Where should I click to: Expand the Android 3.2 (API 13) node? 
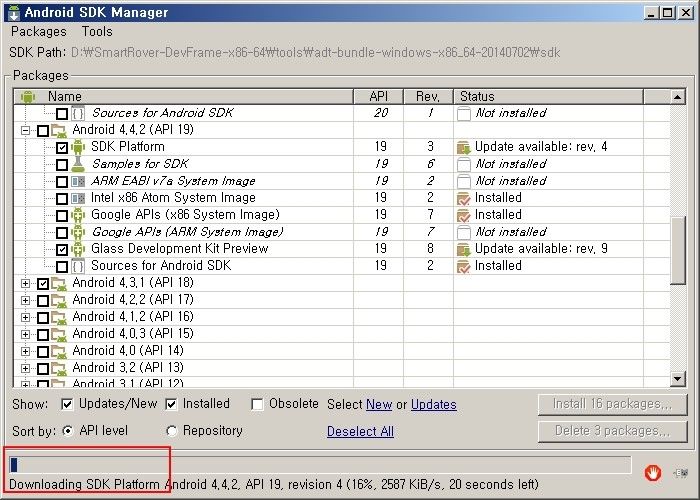click(25, 368)
